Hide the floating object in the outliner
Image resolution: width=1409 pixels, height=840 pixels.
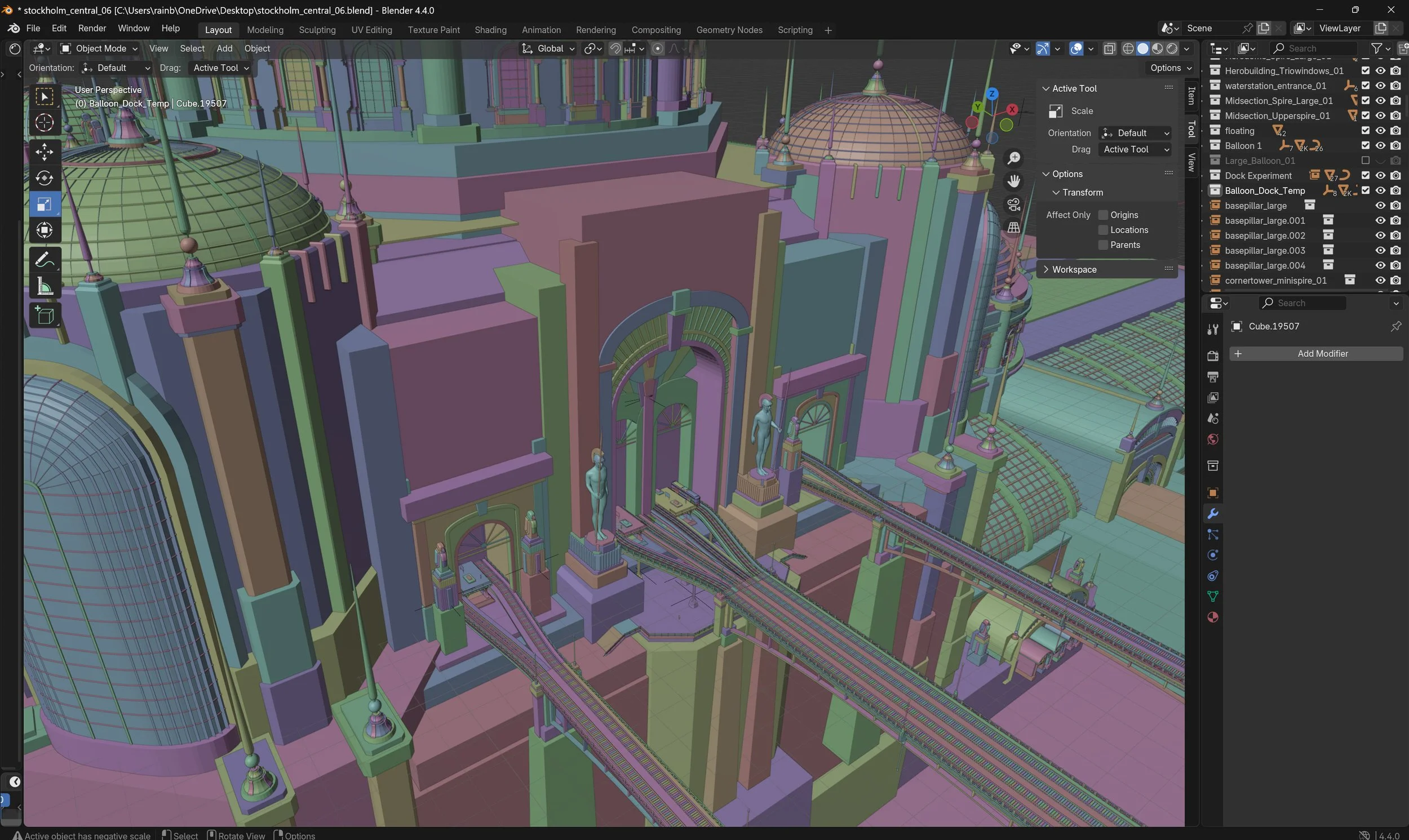tap(1380, 130)
